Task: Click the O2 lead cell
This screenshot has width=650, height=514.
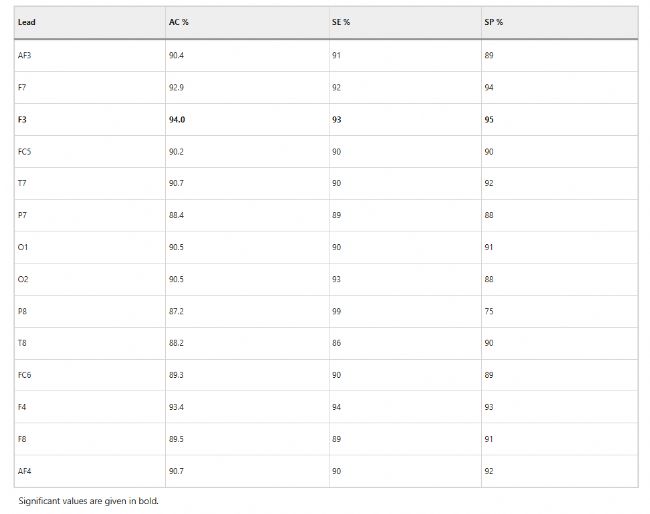Action: [x=23, y=279]
